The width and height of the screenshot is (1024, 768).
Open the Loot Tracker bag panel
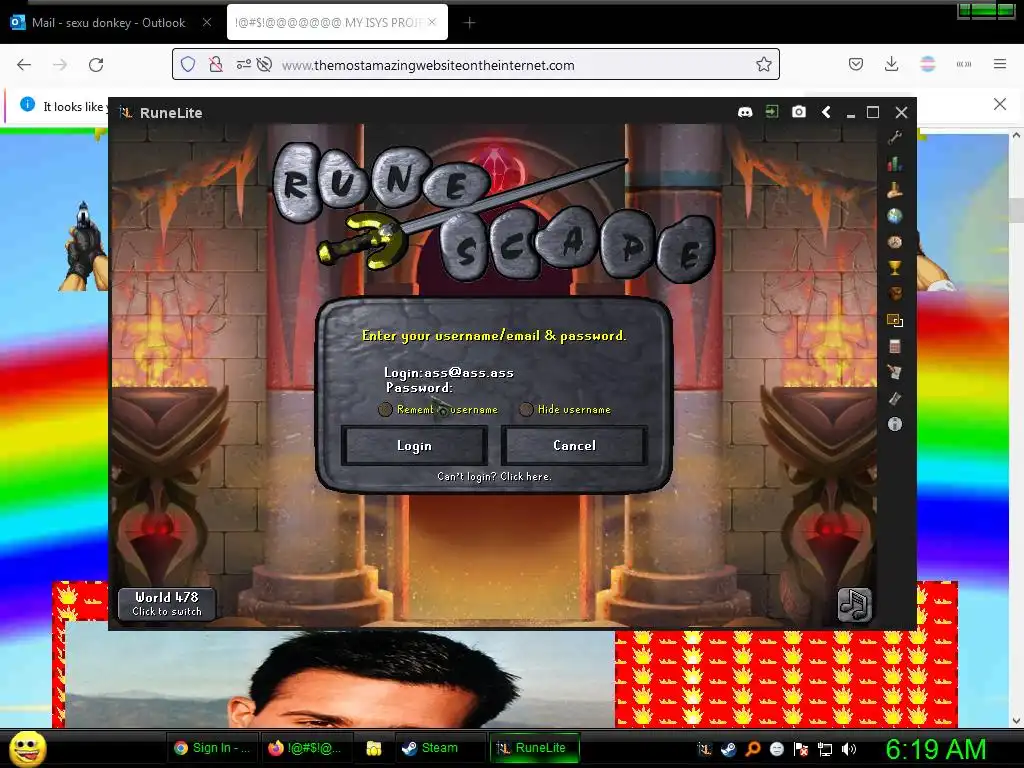(895, 294)
